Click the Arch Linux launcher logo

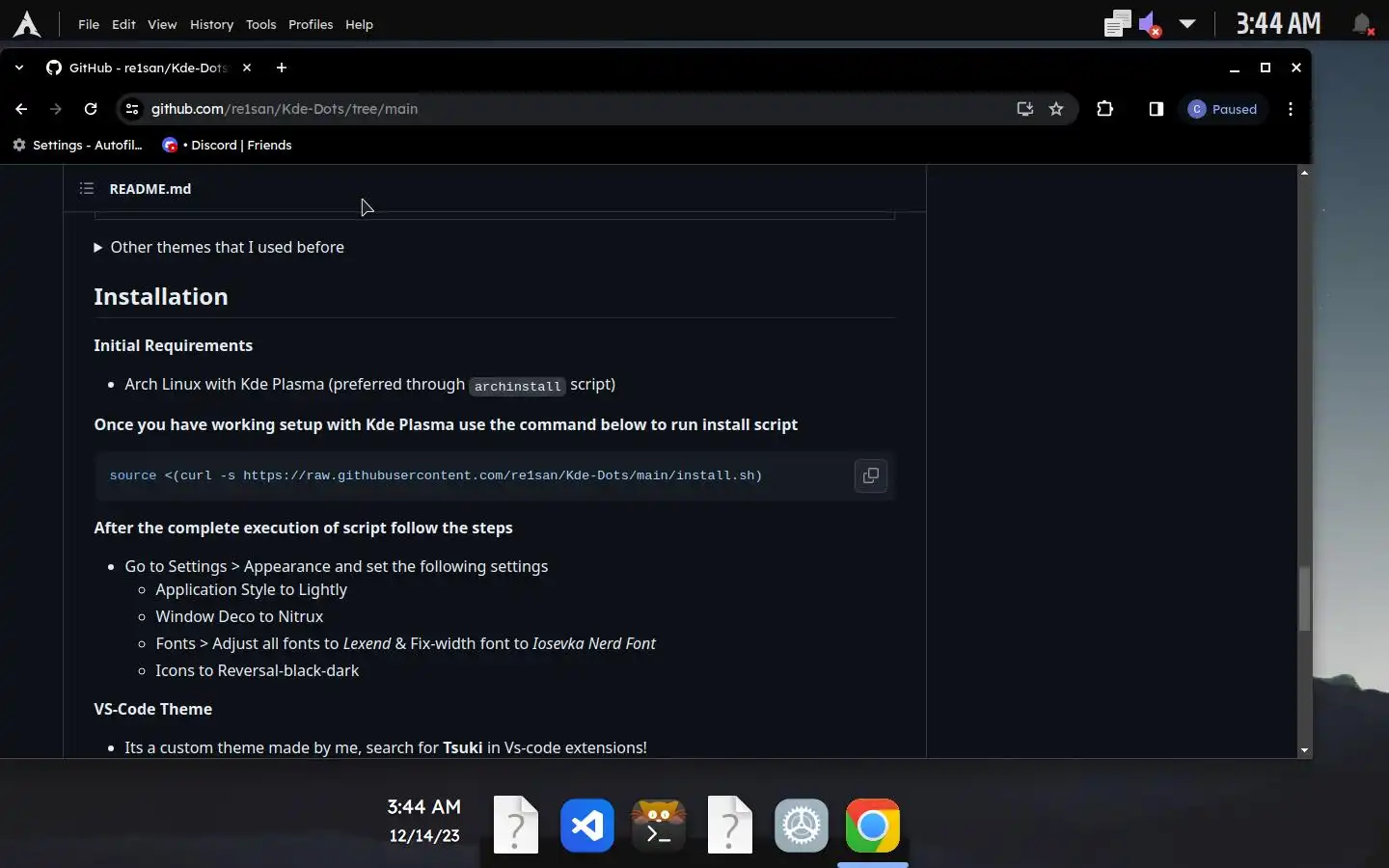click(x=27, y=24)
